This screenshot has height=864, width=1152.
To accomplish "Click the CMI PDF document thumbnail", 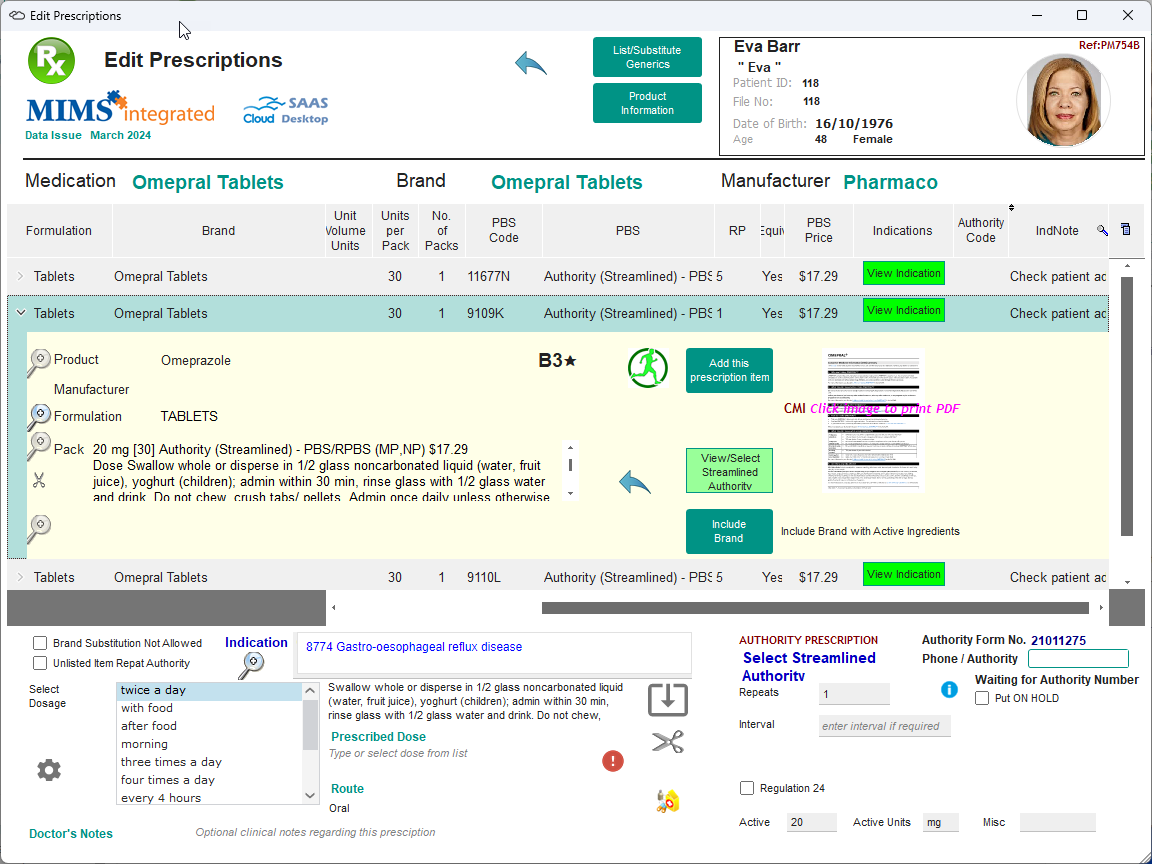I will 873,420.
